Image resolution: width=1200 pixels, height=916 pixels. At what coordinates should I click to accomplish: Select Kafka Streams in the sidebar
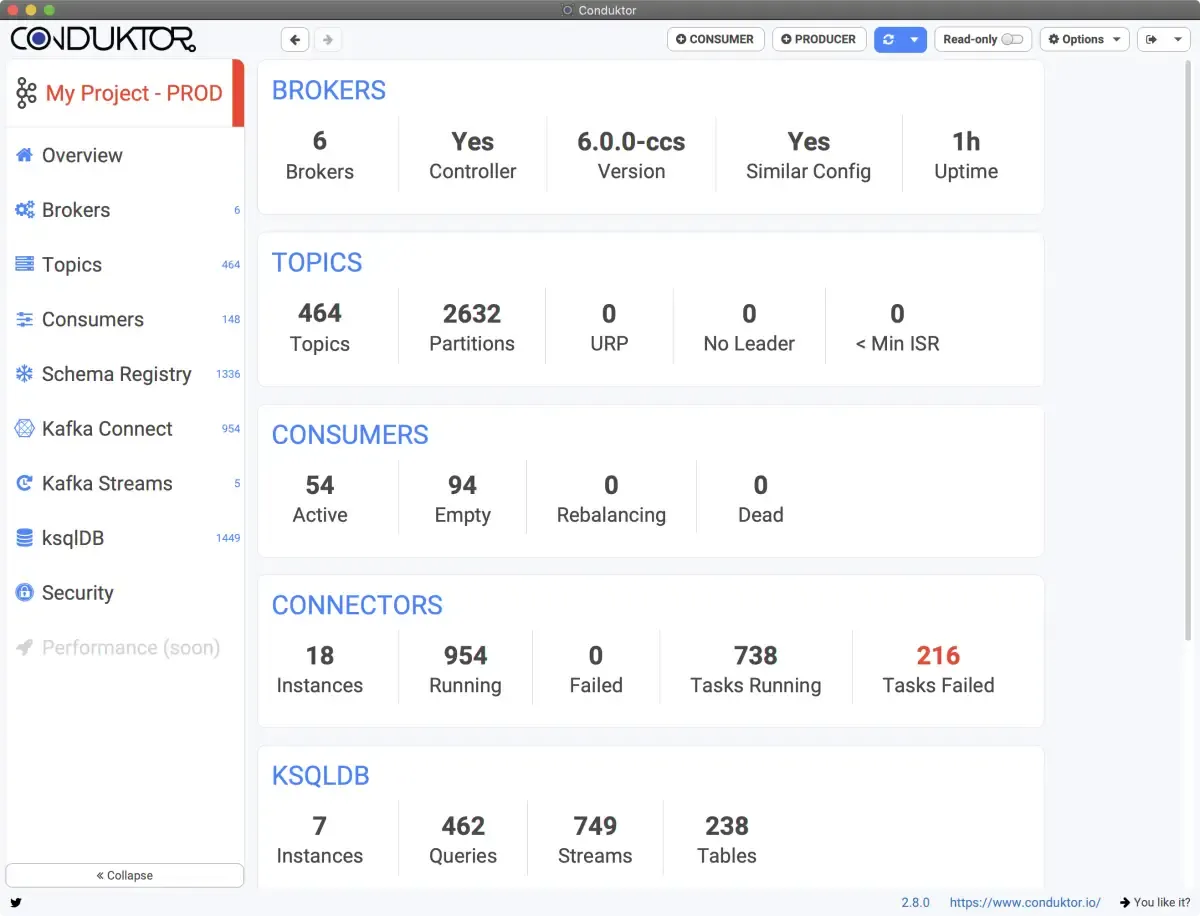(125, 484)
